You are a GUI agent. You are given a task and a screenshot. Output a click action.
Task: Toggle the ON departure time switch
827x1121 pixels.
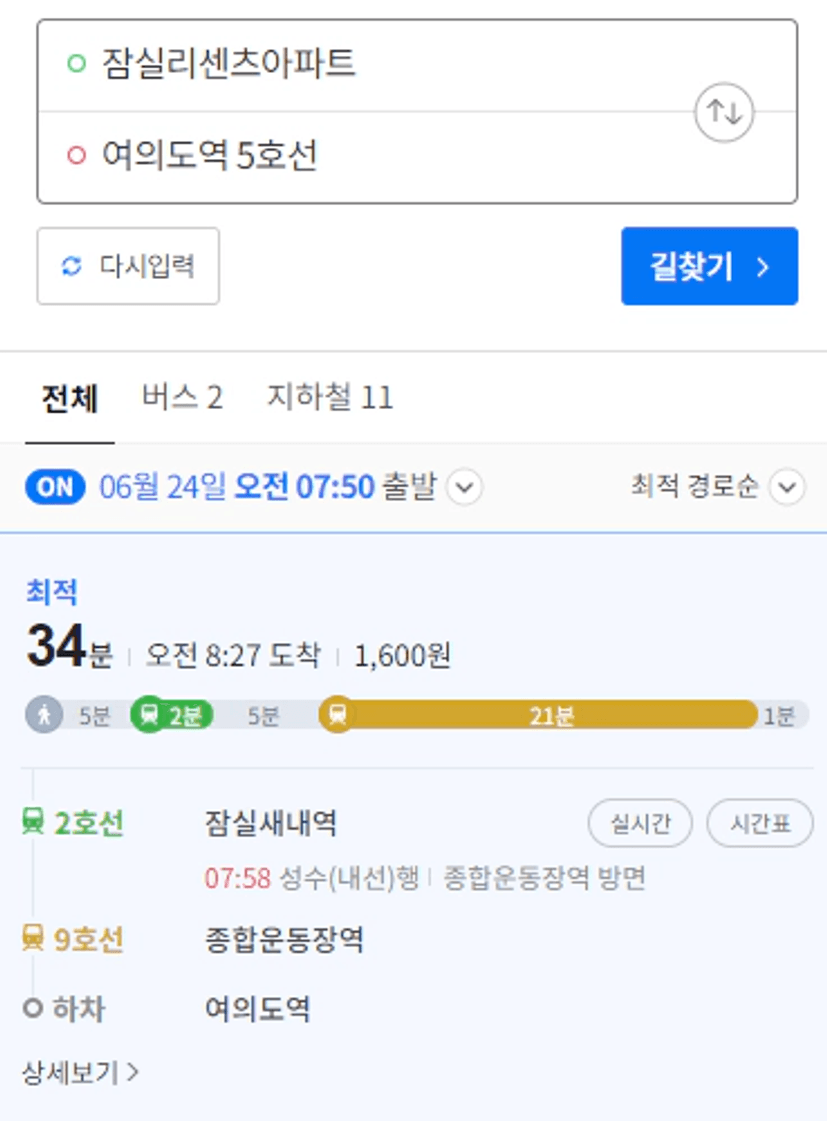[x=55, y=487]
